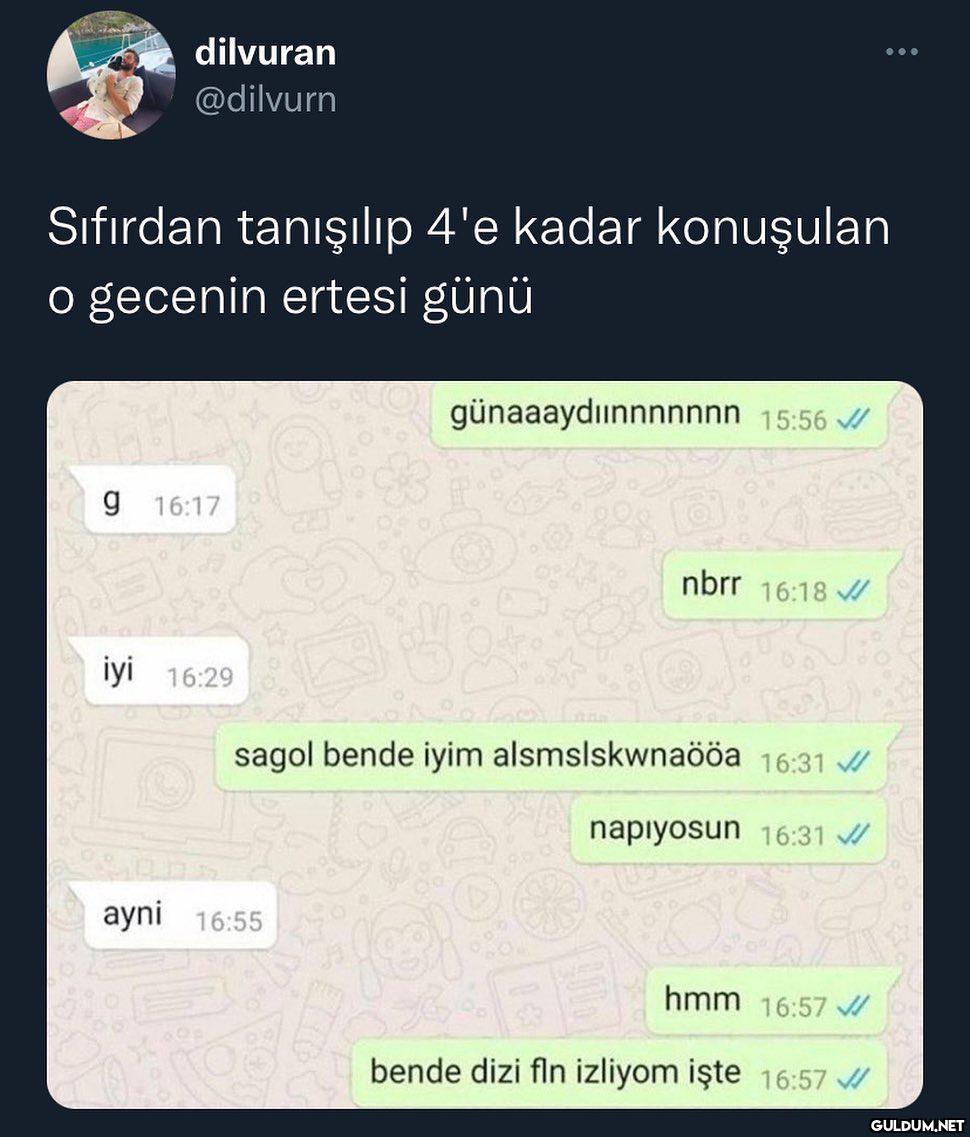Open the embedded WhatsApp chat screenshot
This screenshot has height=1137, width=970.
484,744
